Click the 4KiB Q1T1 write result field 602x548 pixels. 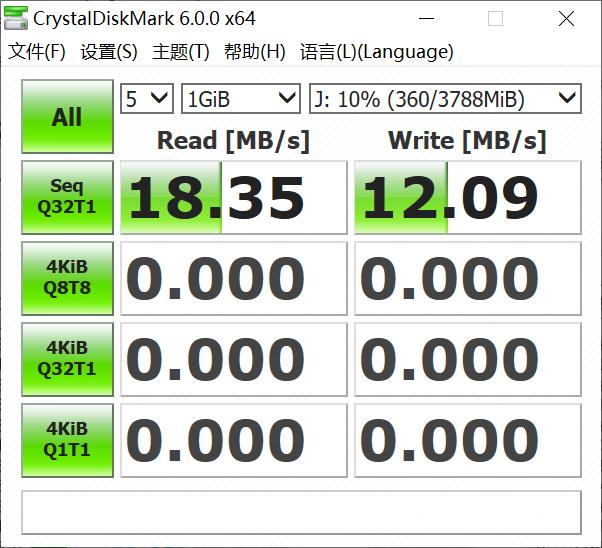tap(467, 440)
